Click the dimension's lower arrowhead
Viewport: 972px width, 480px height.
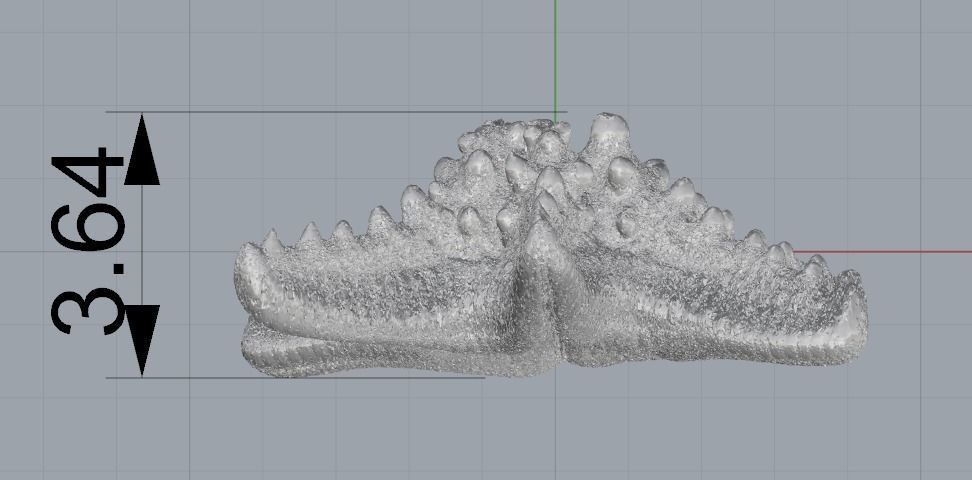[142, 340]
